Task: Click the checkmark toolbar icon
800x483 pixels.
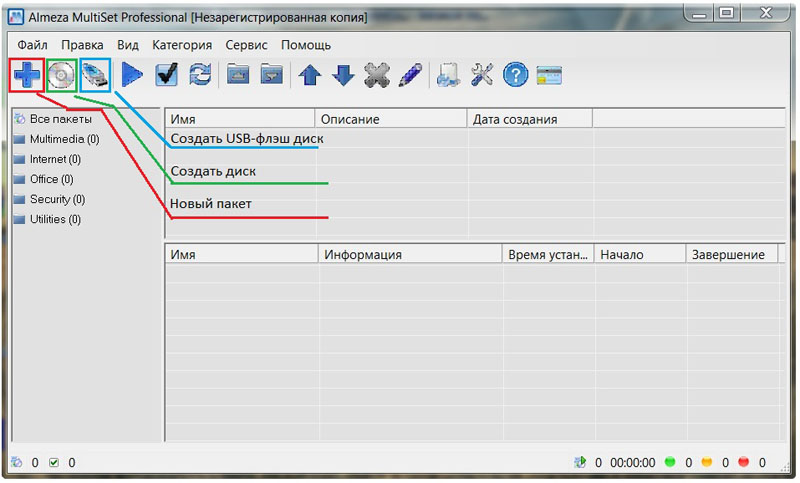Action: click(167, 75)
